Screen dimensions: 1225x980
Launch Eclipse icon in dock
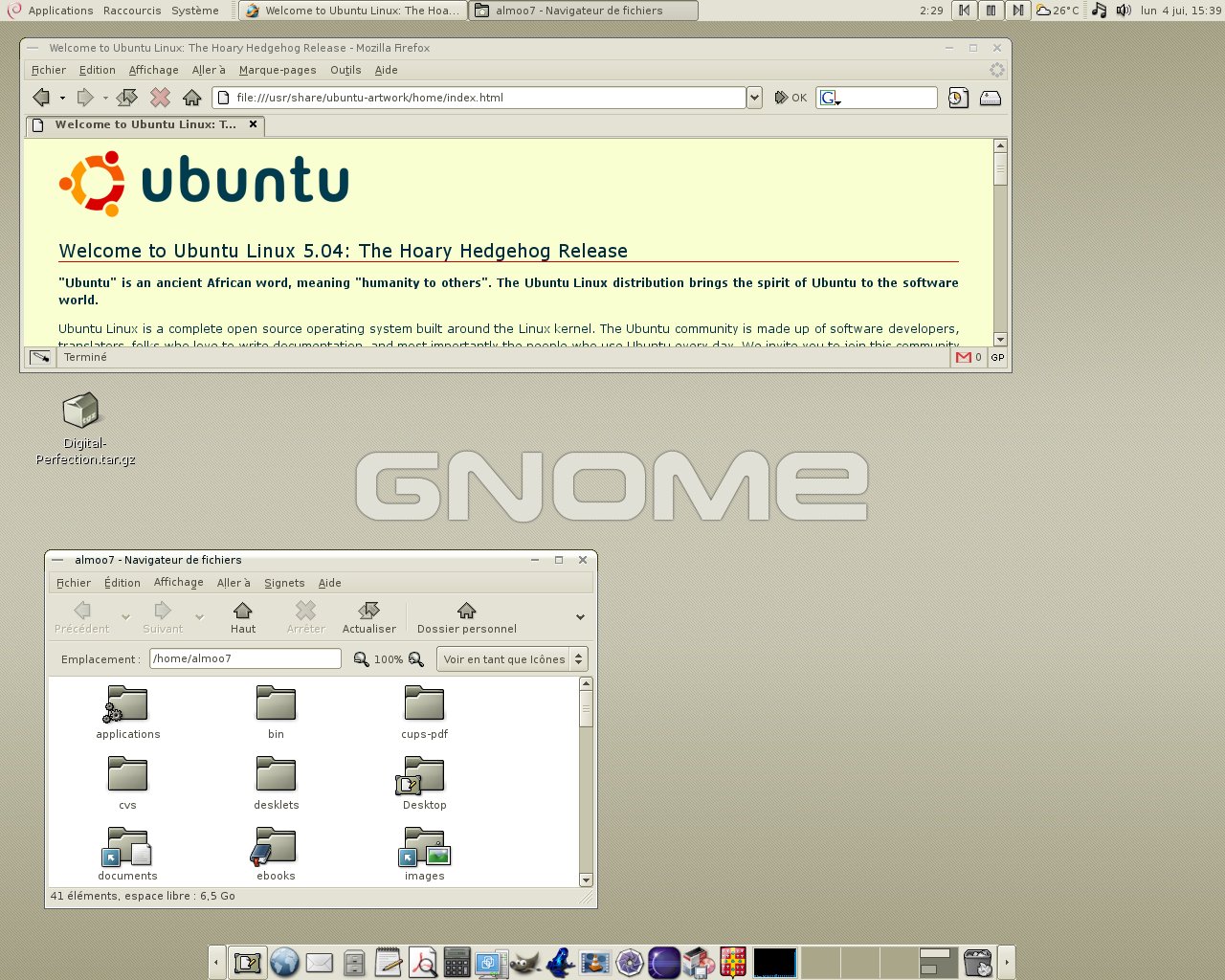[663, 962]
